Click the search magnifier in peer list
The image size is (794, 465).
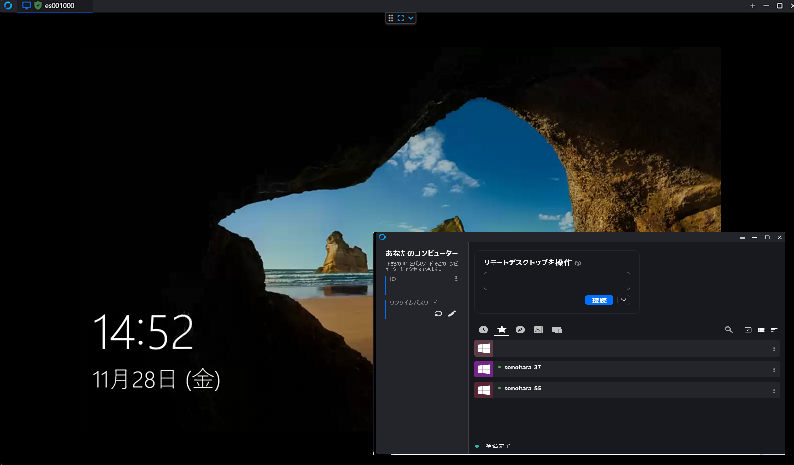point(729,330)
